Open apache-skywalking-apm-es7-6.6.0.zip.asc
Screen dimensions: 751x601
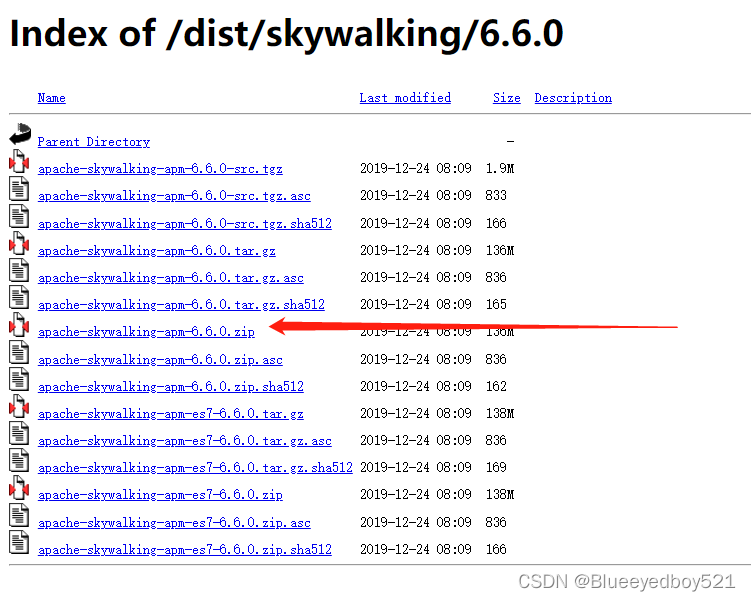[x=174, y=522]
